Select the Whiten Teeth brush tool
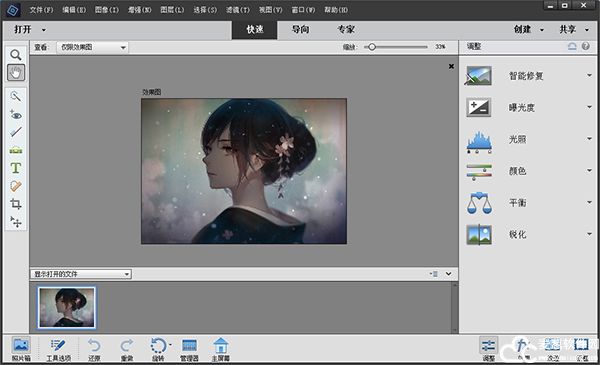 pyautogui.click(x=16, y=132)
